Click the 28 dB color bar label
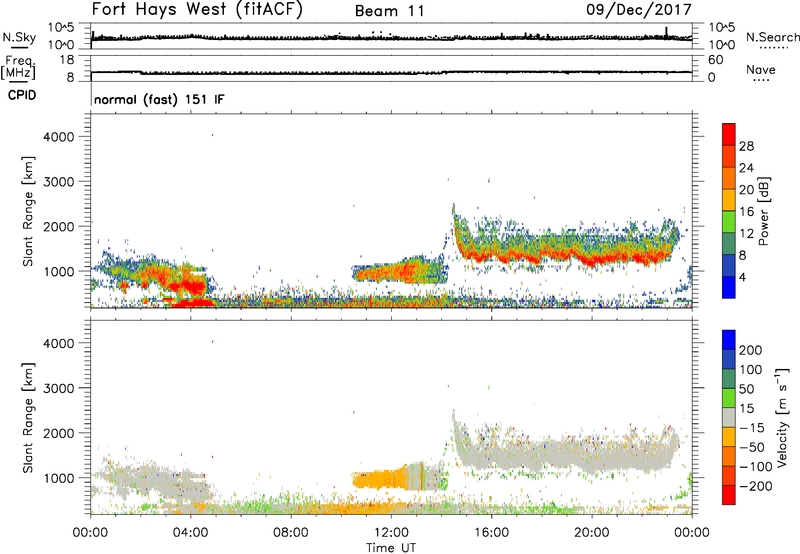Viewport: 800px width, 554px height. (746, 146)
